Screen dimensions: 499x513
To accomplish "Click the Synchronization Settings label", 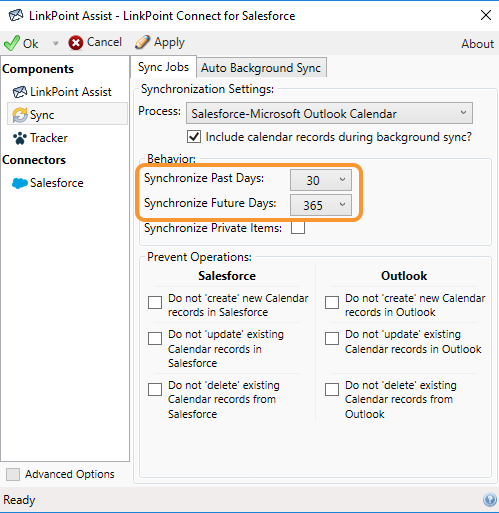I will [x=207, y=89].
